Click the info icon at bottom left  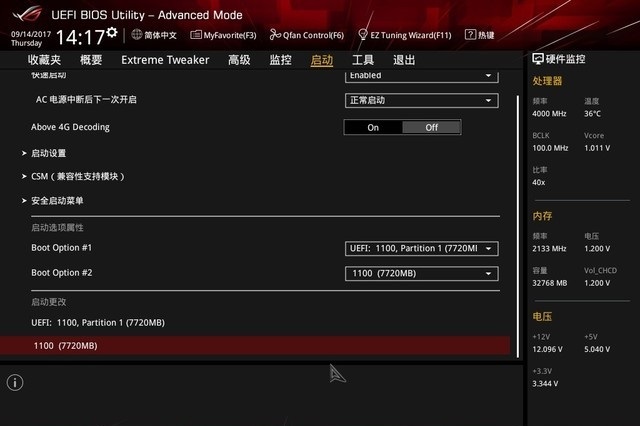(x=15, y=382)
